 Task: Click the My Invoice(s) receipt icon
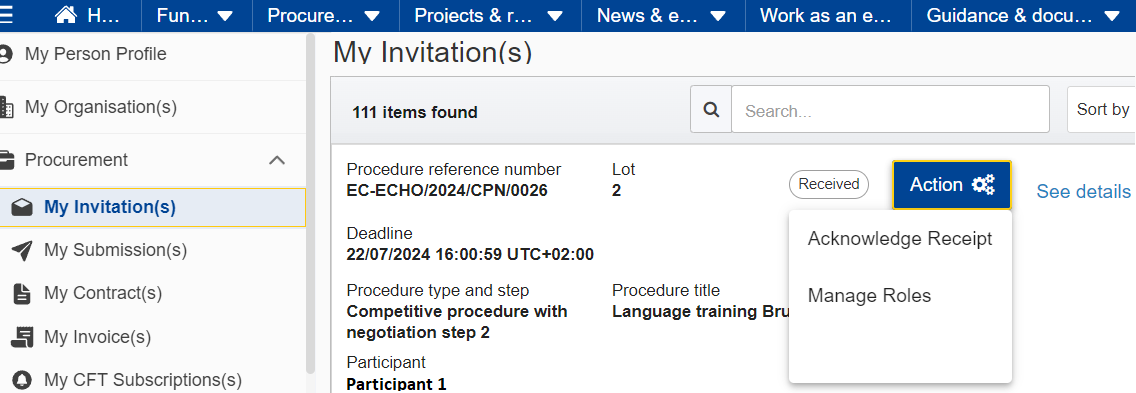coord(23,337)
